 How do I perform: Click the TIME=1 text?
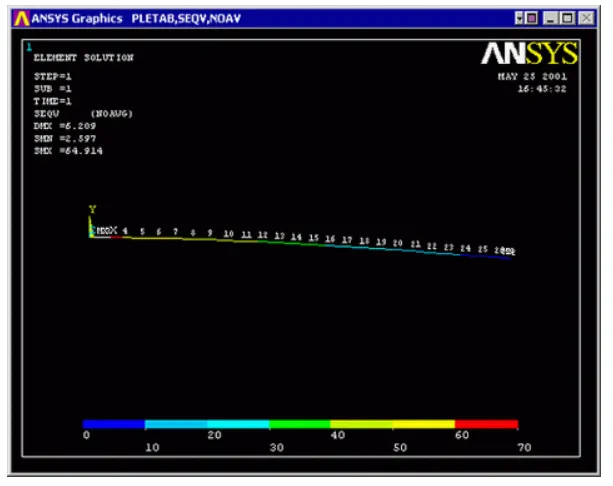[52, 101]
